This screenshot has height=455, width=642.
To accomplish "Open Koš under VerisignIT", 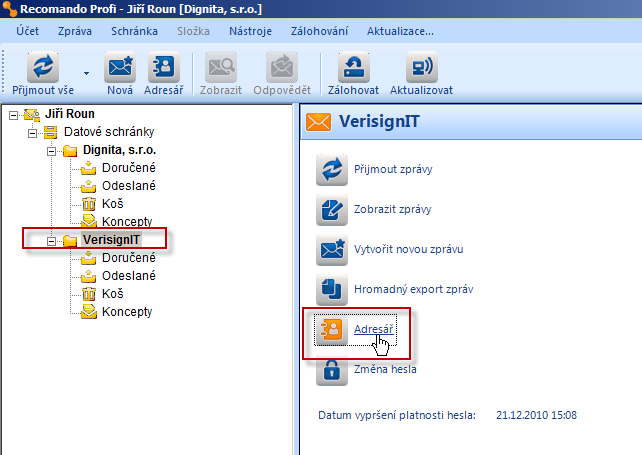I will pyautogui.click(x=113, y=294).
